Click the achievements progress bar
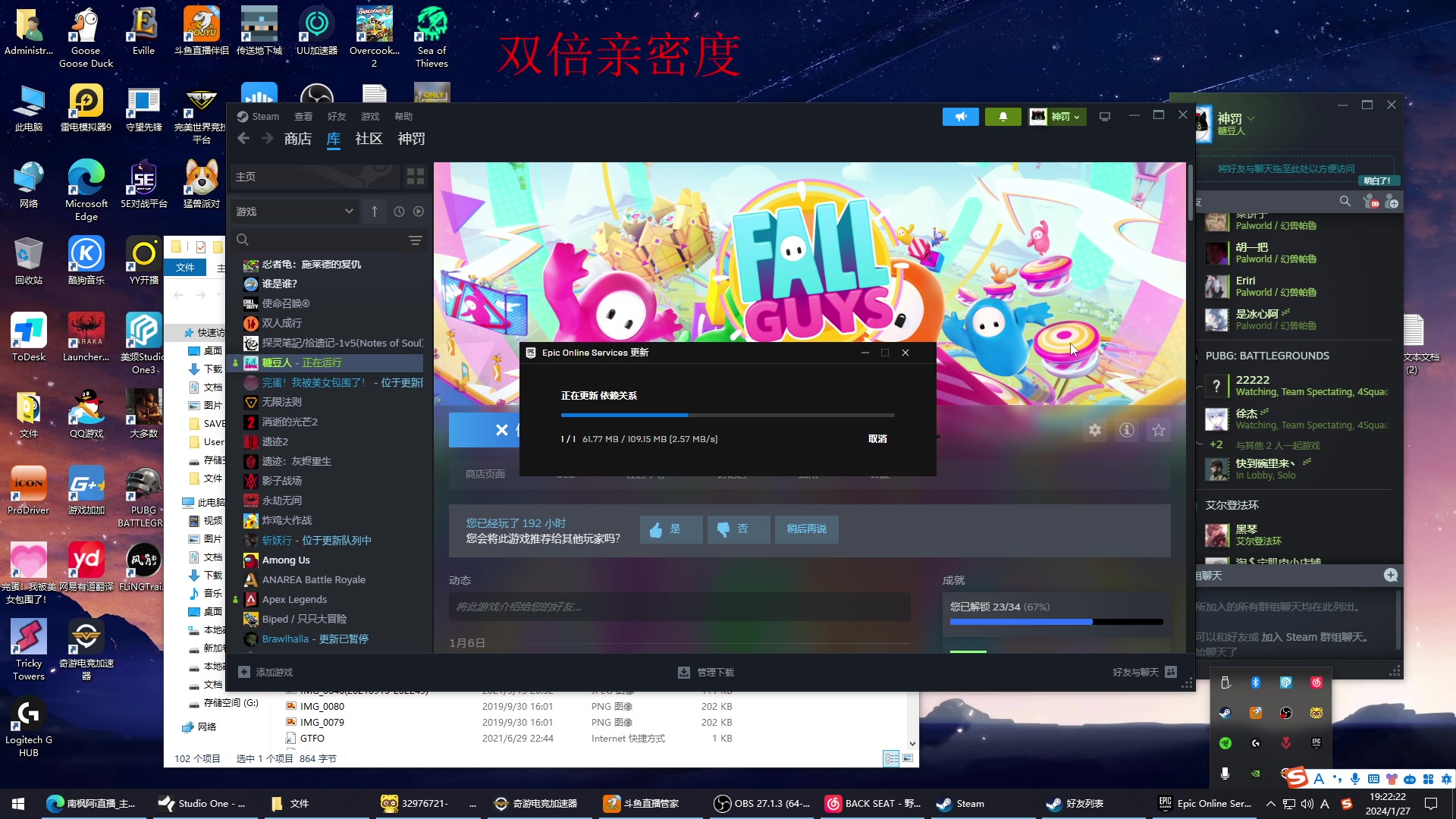 [x=1056, y=622]
